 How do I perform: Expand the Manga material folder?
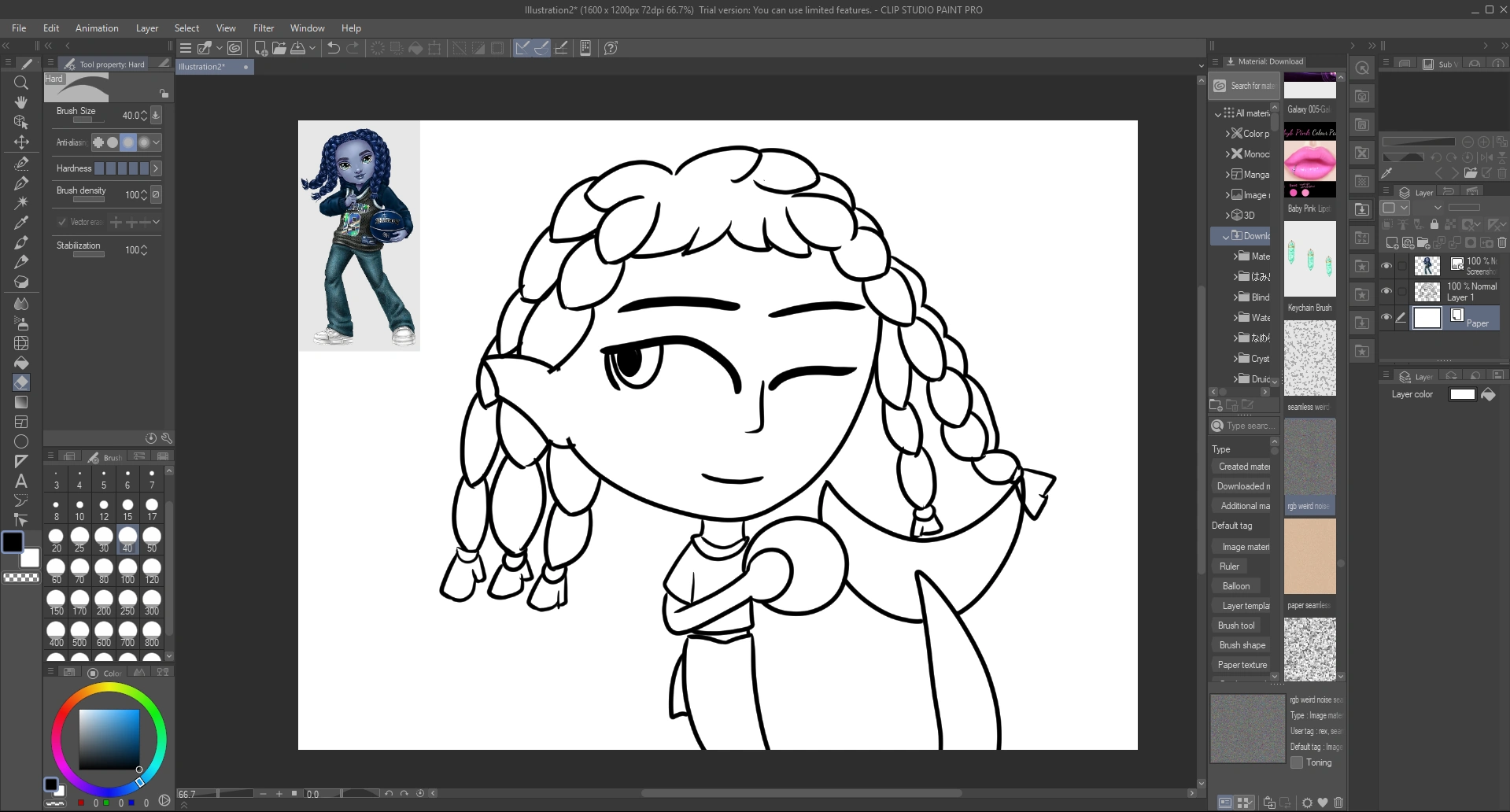coord(1228,175)
